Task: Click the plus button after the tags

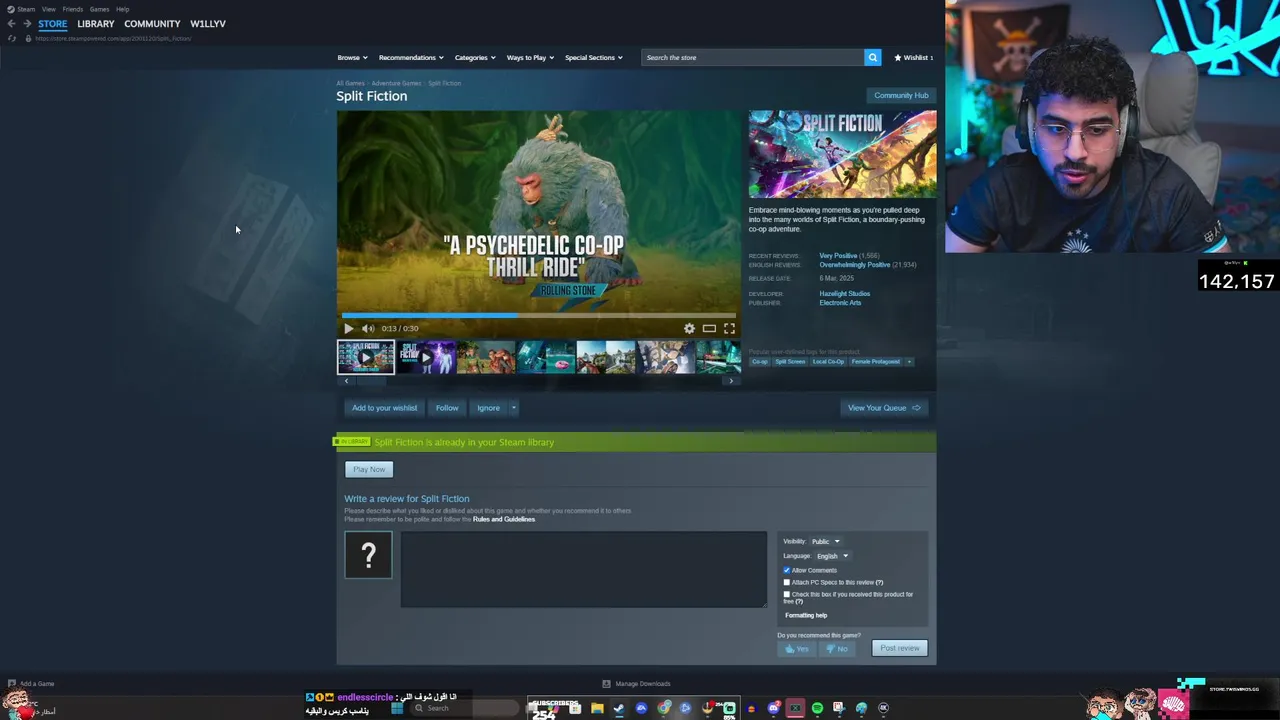Action: (x=909, y=361)
